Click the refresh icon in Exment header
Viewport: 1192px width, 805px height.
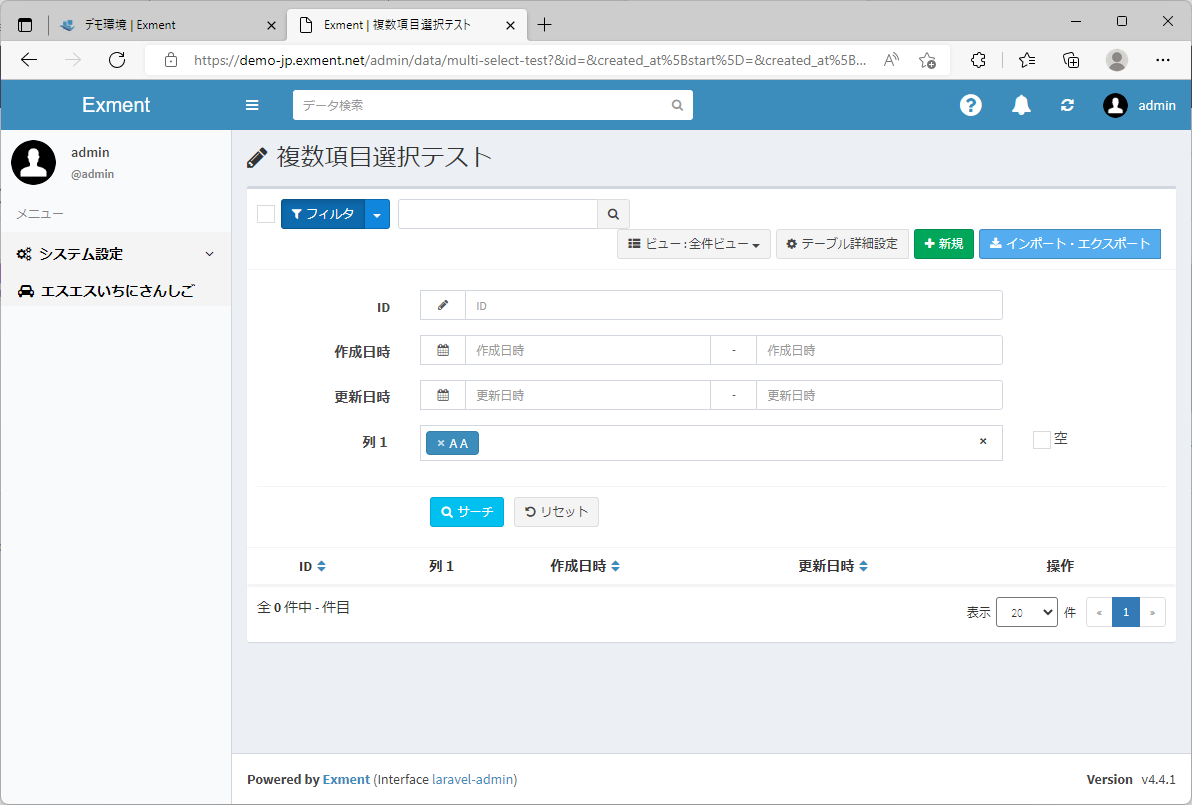tap(1067, 105)
